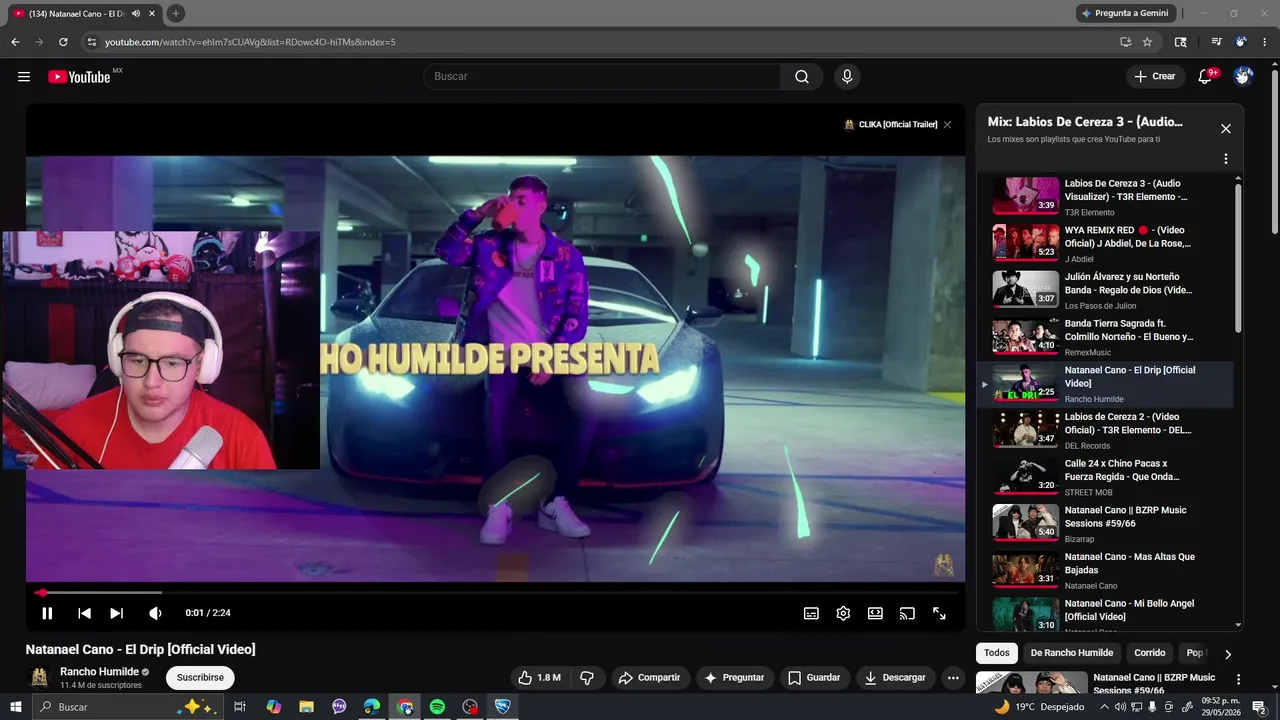Switch to theater mode view
The width and height of the screenshot is (1280, 720).
click(x=875, y=613)
